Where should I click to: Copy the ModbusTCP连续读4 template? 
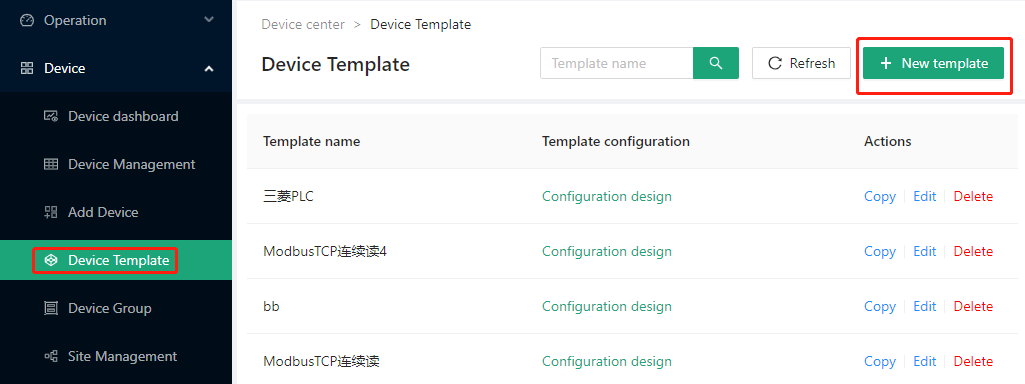[x=880, y=251]
